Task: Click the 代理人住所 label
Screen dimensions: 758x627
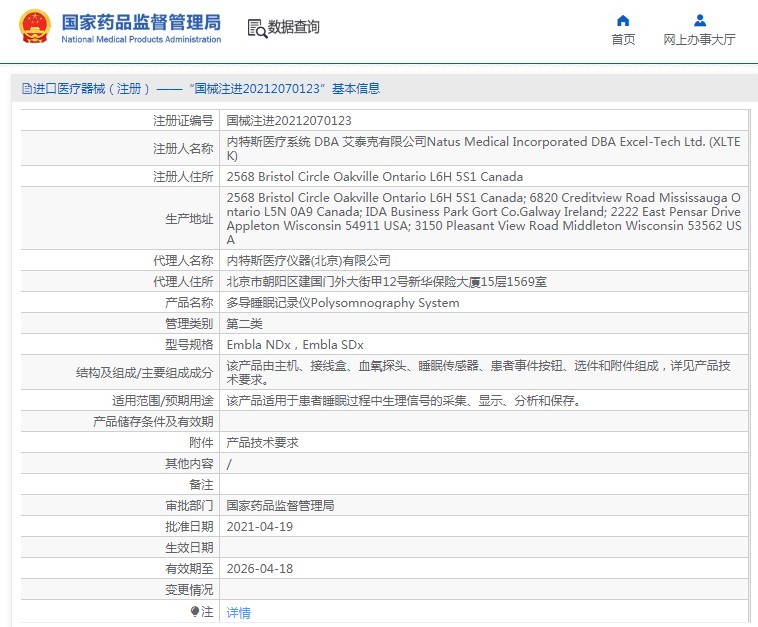Action: point(183,281)
